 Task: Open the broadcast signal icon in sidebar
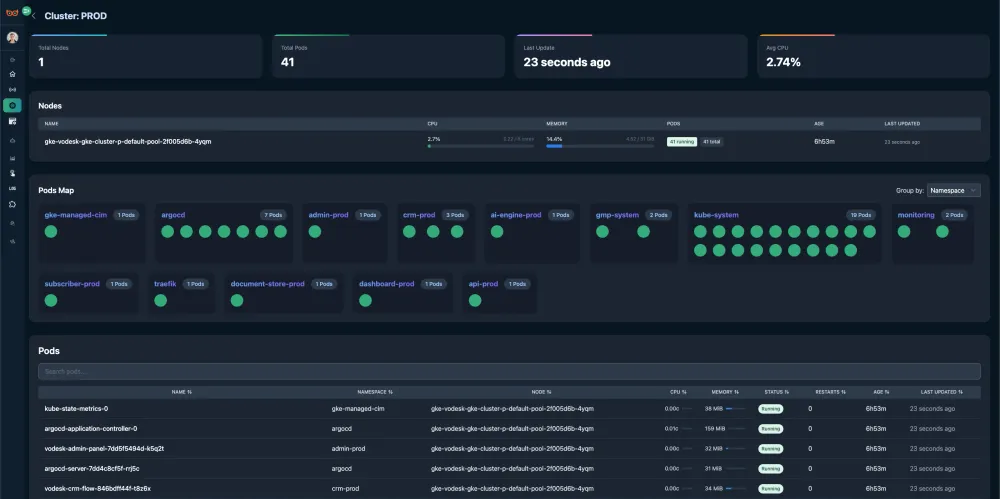(x=12, y=89)
